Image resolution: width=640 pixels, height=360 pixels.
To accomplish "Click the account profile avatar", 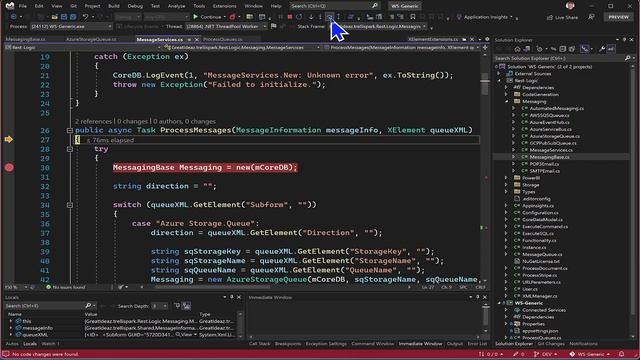I will [x=570, y=6].
